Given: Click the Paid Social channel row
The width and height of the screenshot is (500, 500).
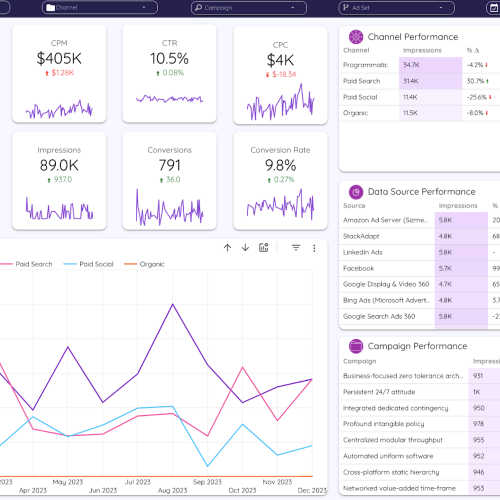Looking at the screenshot, I should [x=419, y=97].
